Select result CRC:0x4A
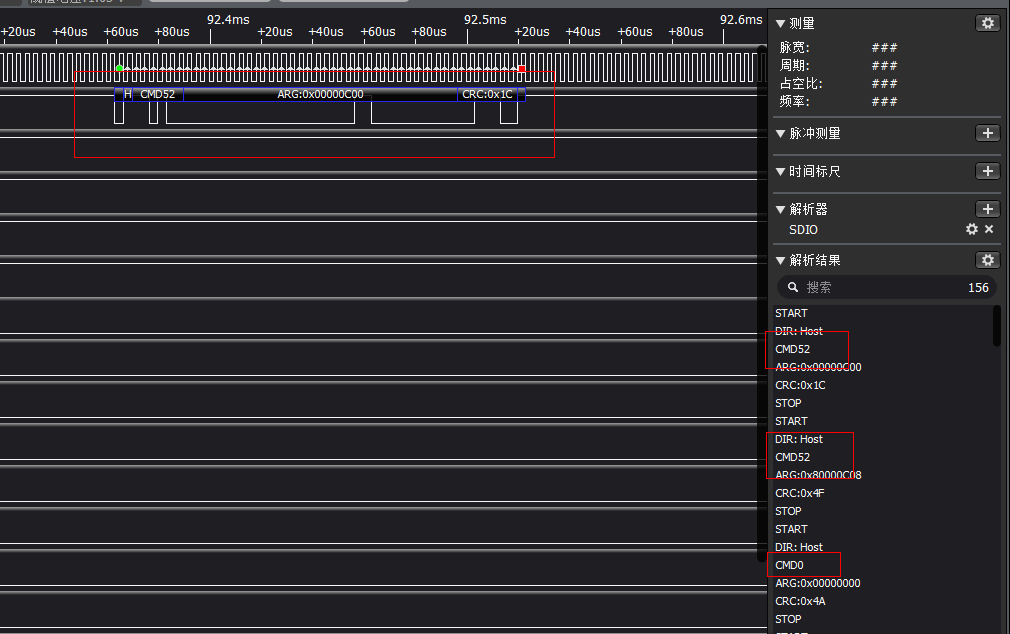Screen dimensions: 1010x634 [800, 601]
